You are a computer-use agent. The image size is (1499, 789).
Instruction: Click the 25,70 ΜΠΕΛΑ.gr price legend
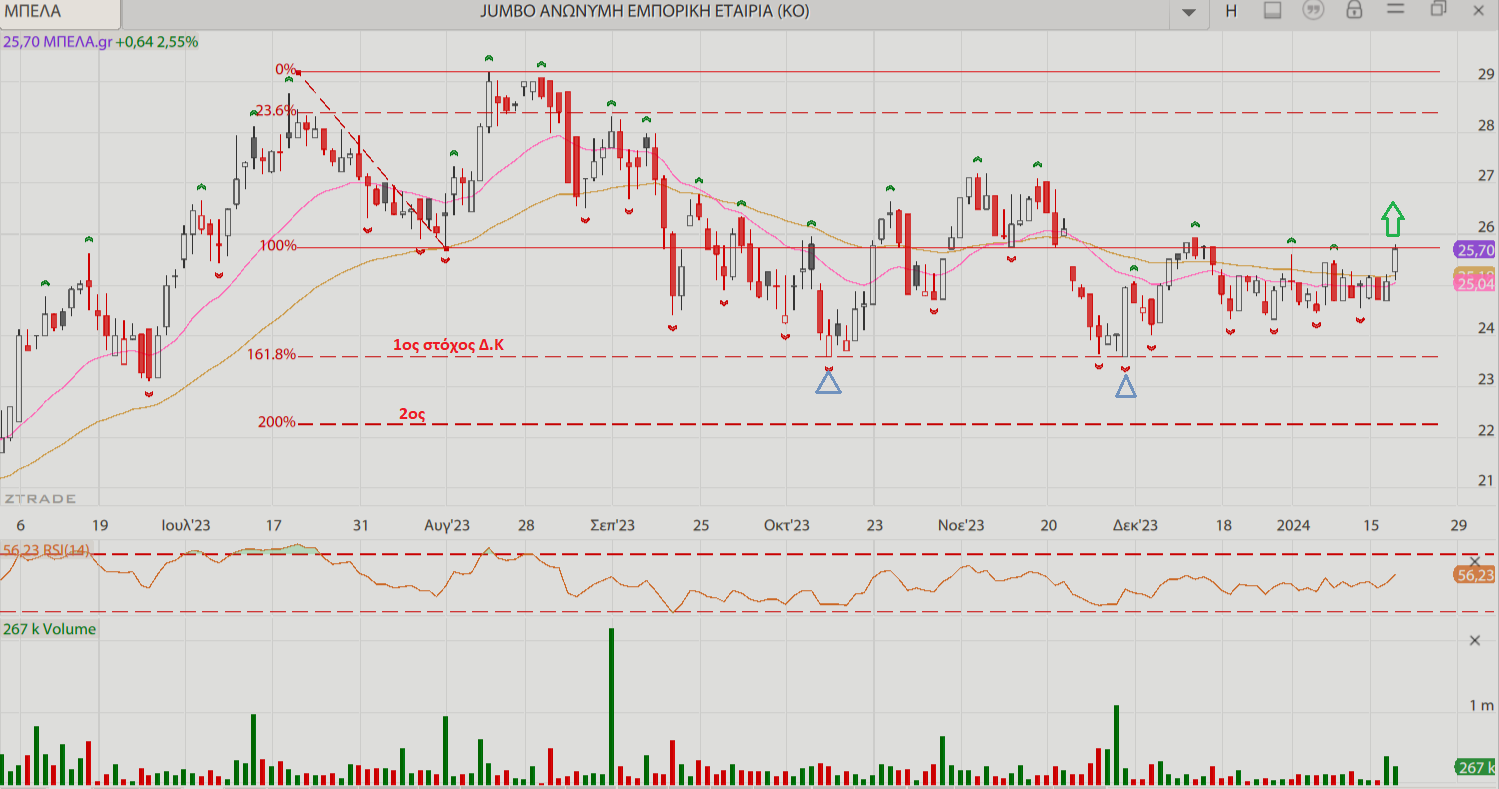[100, 42]
